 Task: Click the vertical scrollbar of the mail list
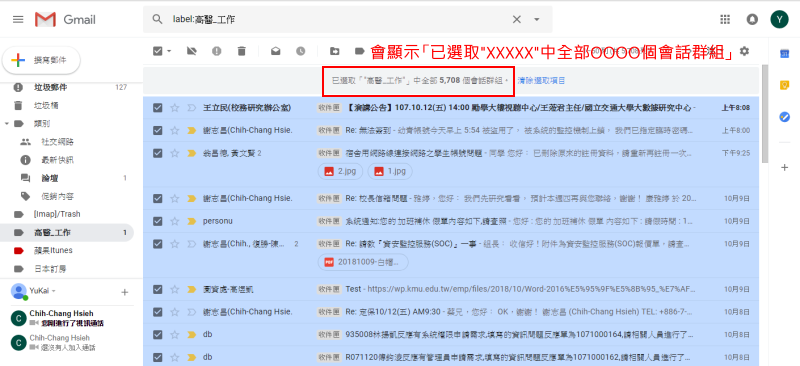point(764,113)
